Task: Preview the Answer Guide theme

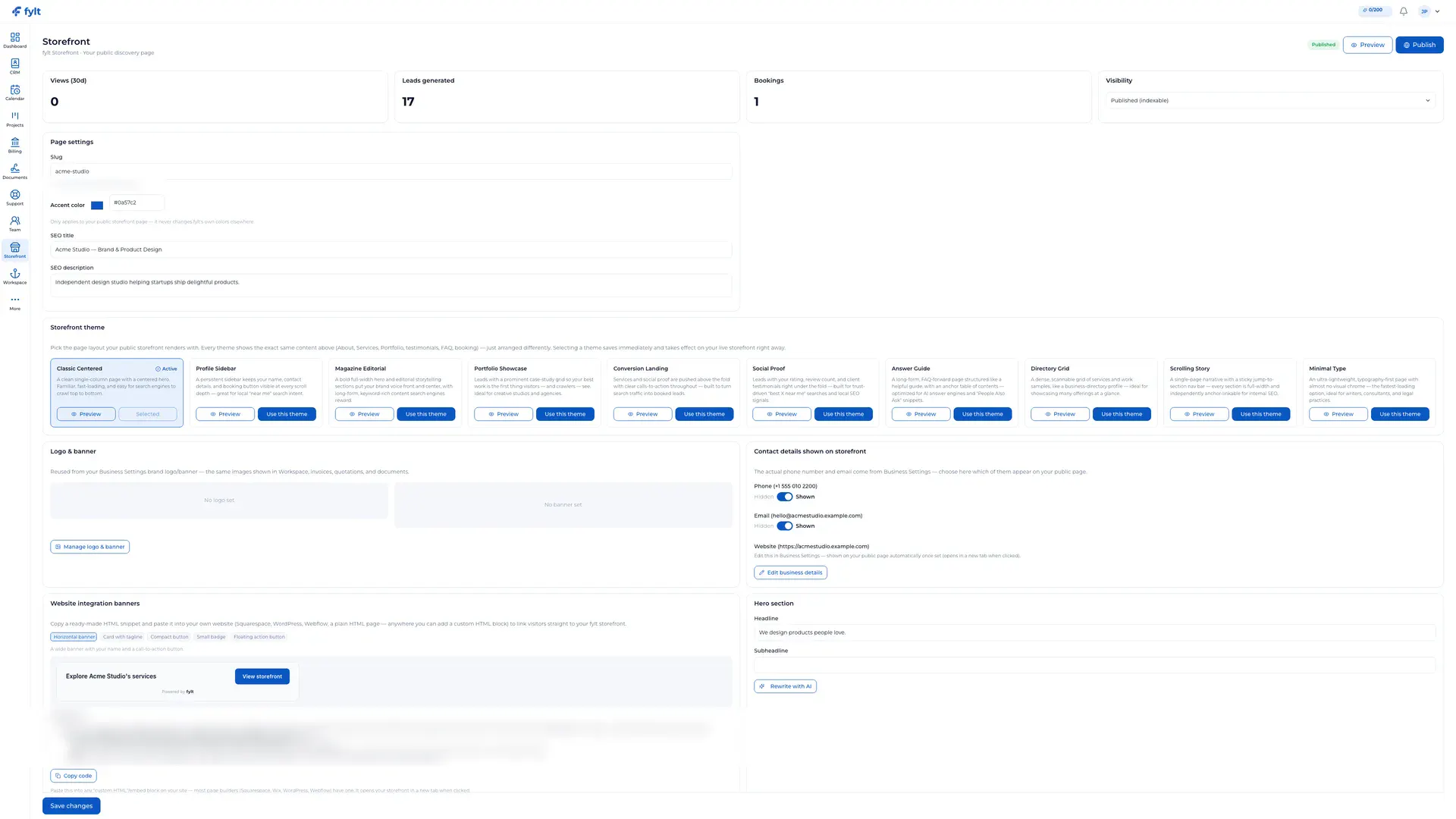Action: (921, 414)
